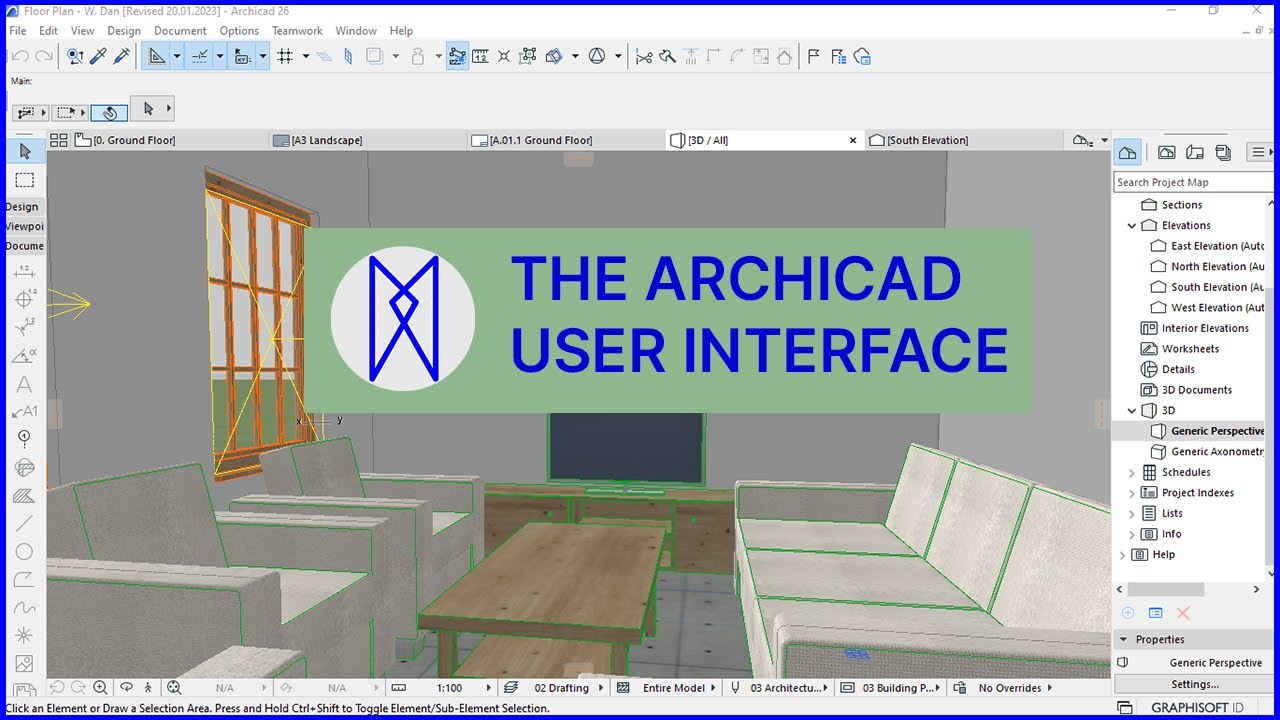Viewport: 1280px width, 720px height.
Task: Open the File menu
Action: (17, 31)
